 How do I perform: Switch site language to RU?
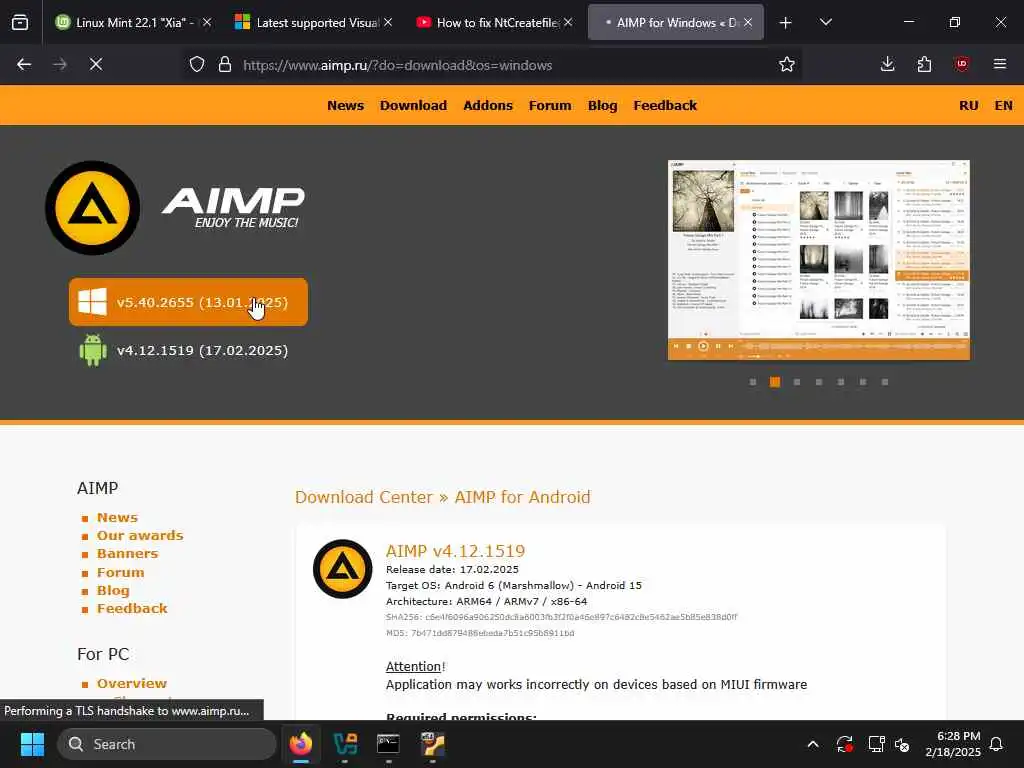pos(968,105)
